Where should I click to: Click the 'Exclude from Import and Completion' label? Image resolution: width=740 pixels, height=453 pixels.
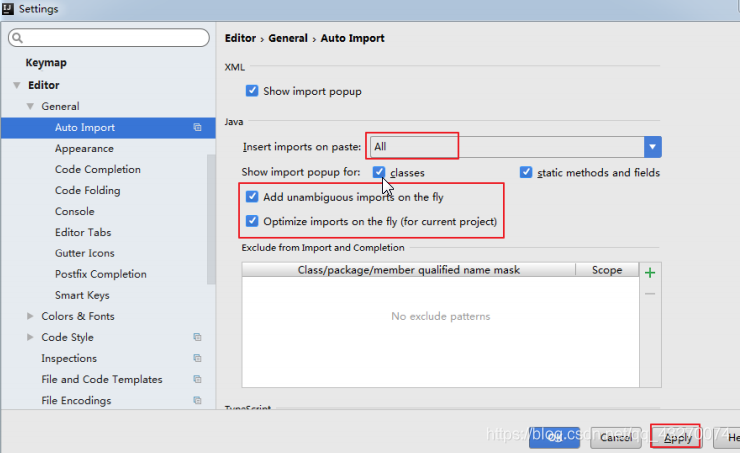(323, 248)
